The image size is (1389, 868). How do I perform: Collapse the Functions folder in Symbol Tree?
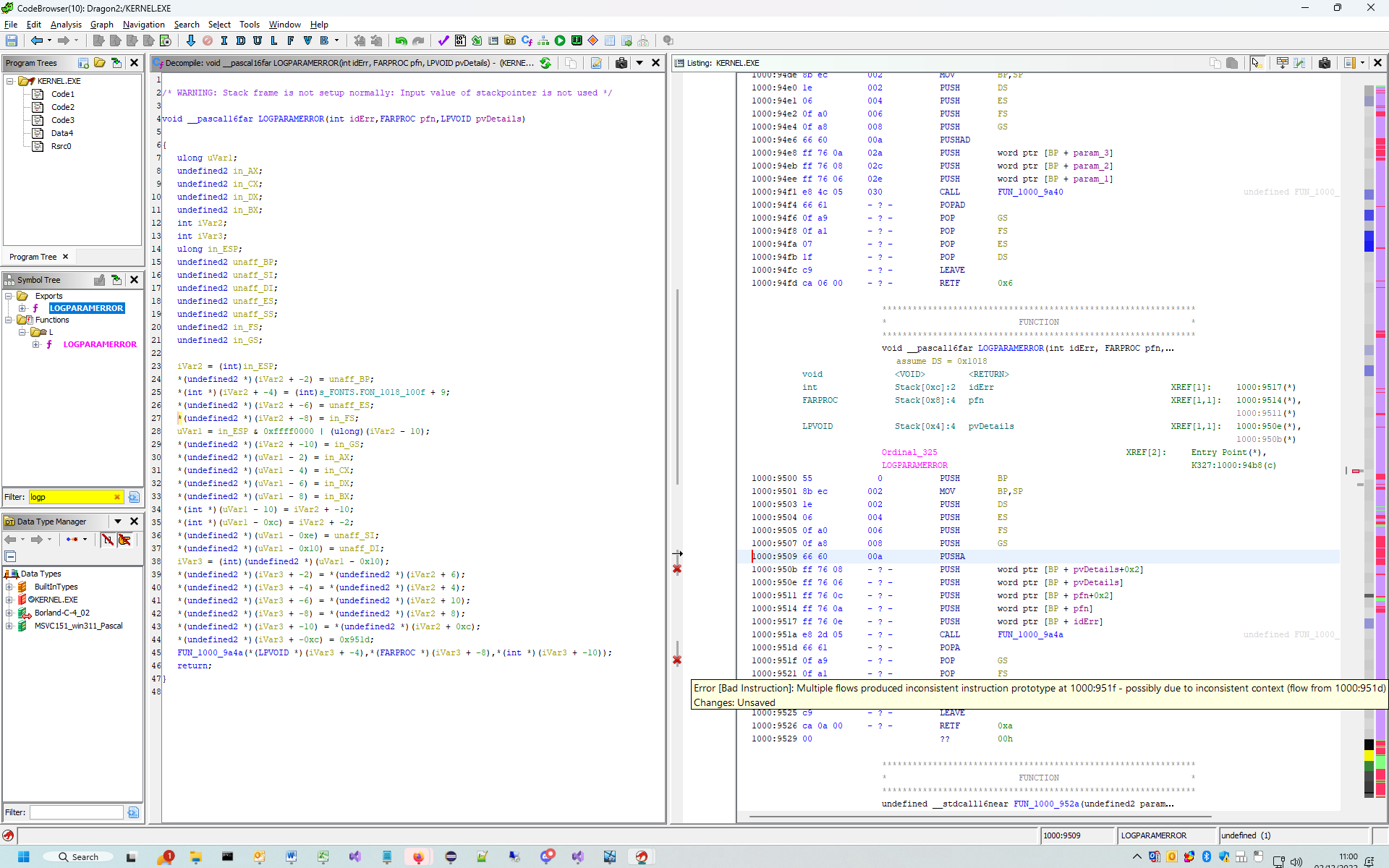point(8,320)
